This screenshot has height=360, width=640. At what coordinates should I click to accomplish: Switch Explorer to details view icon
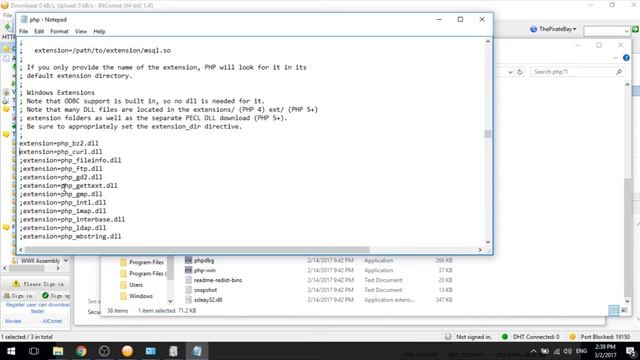(x=613, y=311)
